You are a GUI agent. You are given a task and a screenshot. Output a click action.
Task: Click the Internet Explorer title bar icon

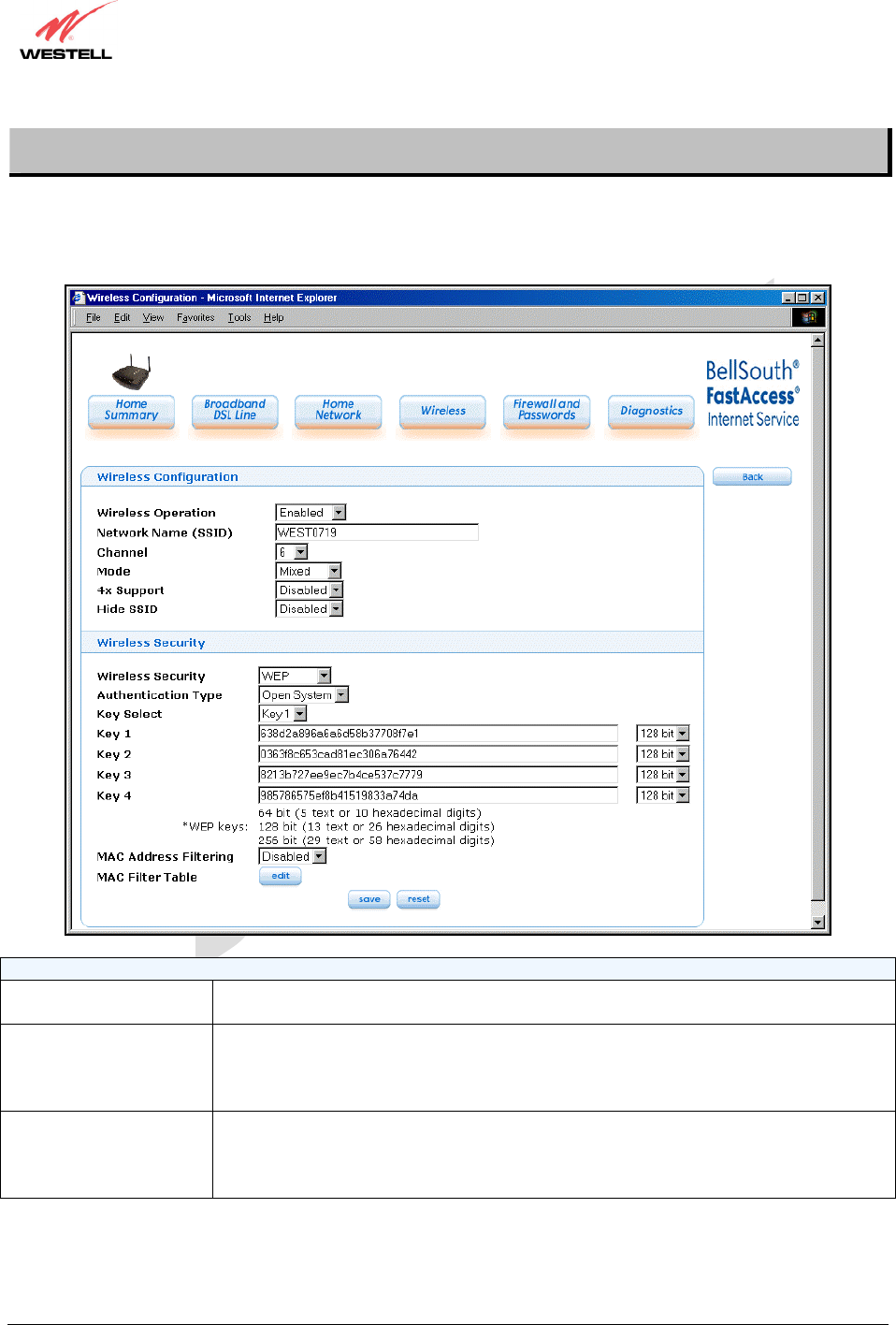click(79, 298)
